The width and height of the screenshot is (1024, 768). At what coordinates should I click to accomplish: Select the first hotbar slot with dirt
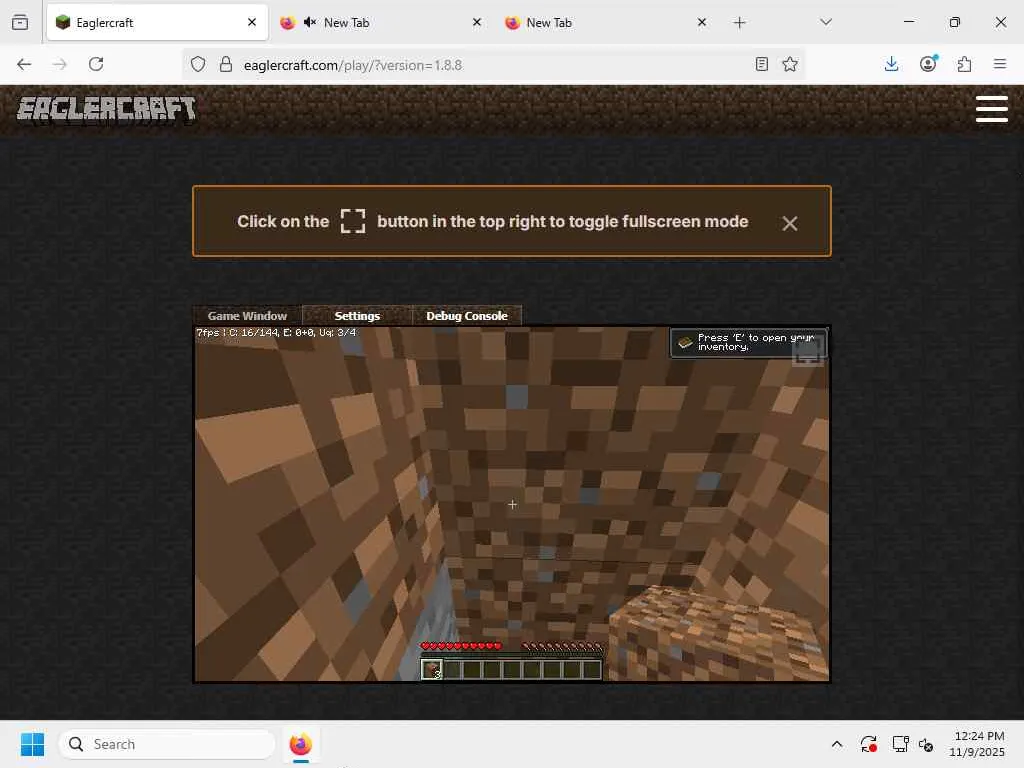(431, 669)
